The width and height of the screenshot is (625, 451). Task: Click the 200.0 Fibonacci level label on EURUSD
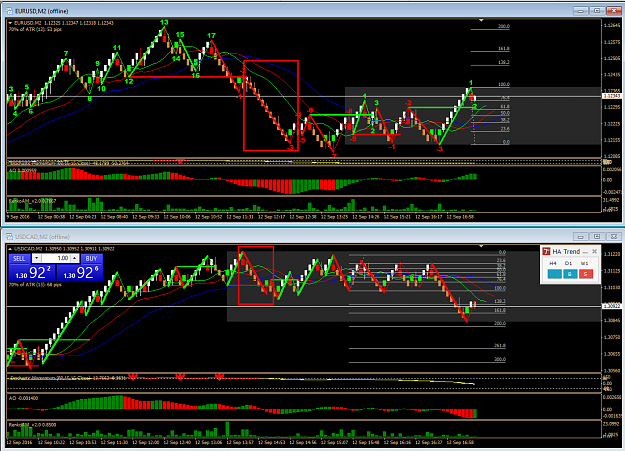(x=503, y=26)
